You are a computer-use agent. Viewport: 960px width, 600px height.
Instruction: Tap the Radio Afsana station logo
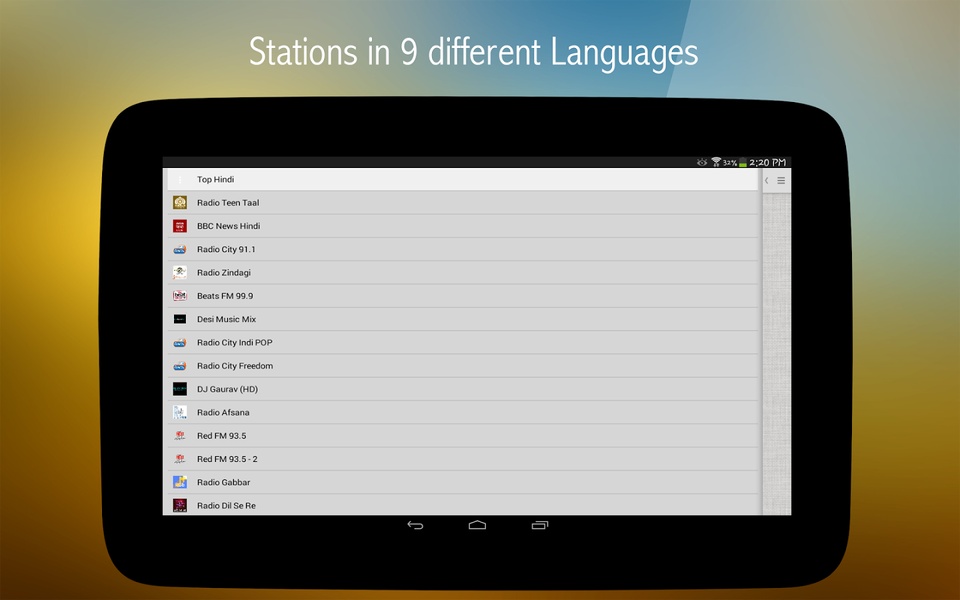point(179,412)
